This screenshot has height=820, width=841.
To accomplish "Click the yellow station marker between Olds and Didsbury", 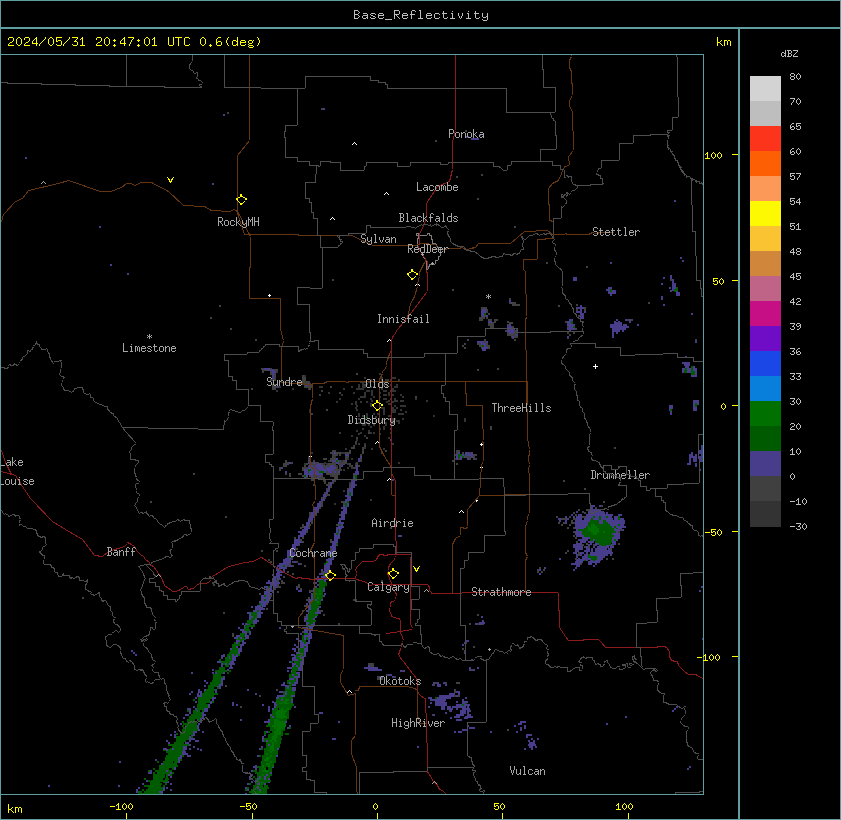I will pos(377,405).
